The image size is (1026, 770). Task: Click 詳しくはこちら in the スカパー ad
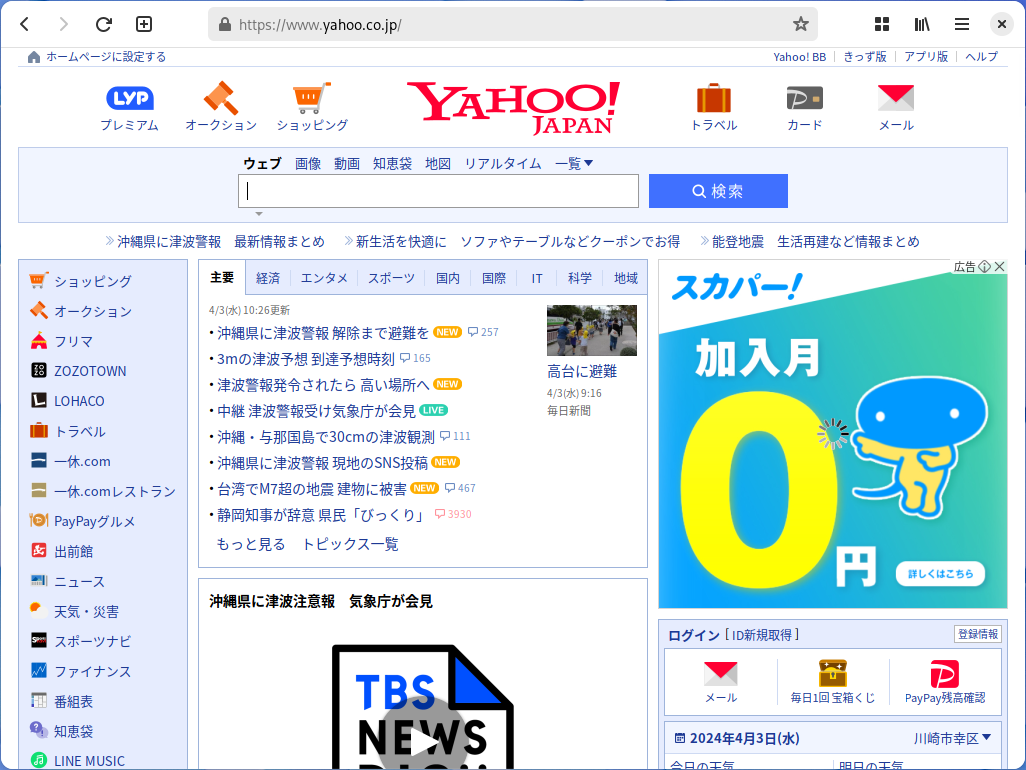click(940, 574)
